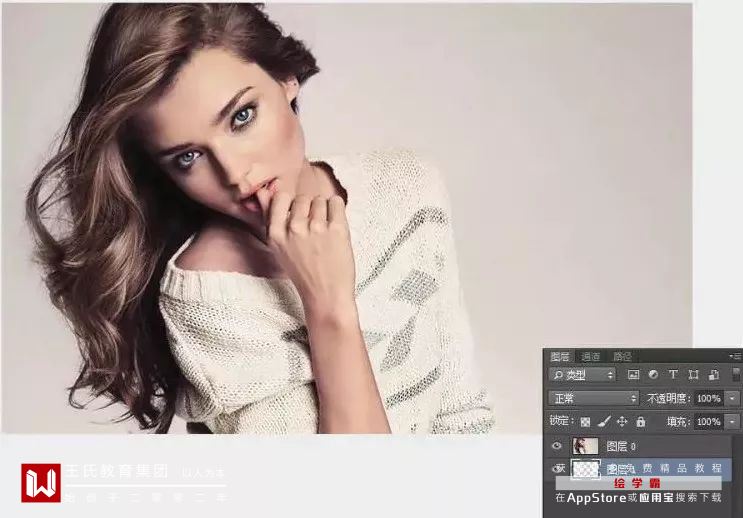The height and width of the screenshot is (518, 743).
Task: Toggle layer filtering switch on filter row
Action: [x=736, y=374]
